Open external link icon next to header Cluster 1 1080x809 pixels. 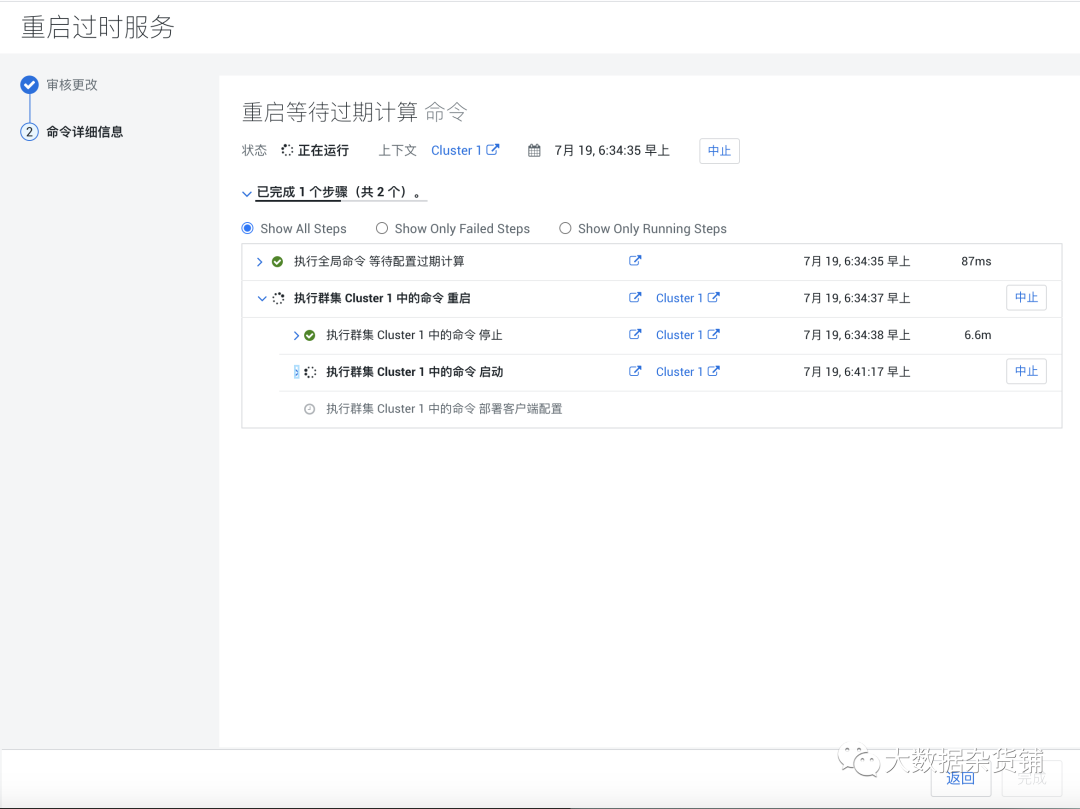coord(492,149)
